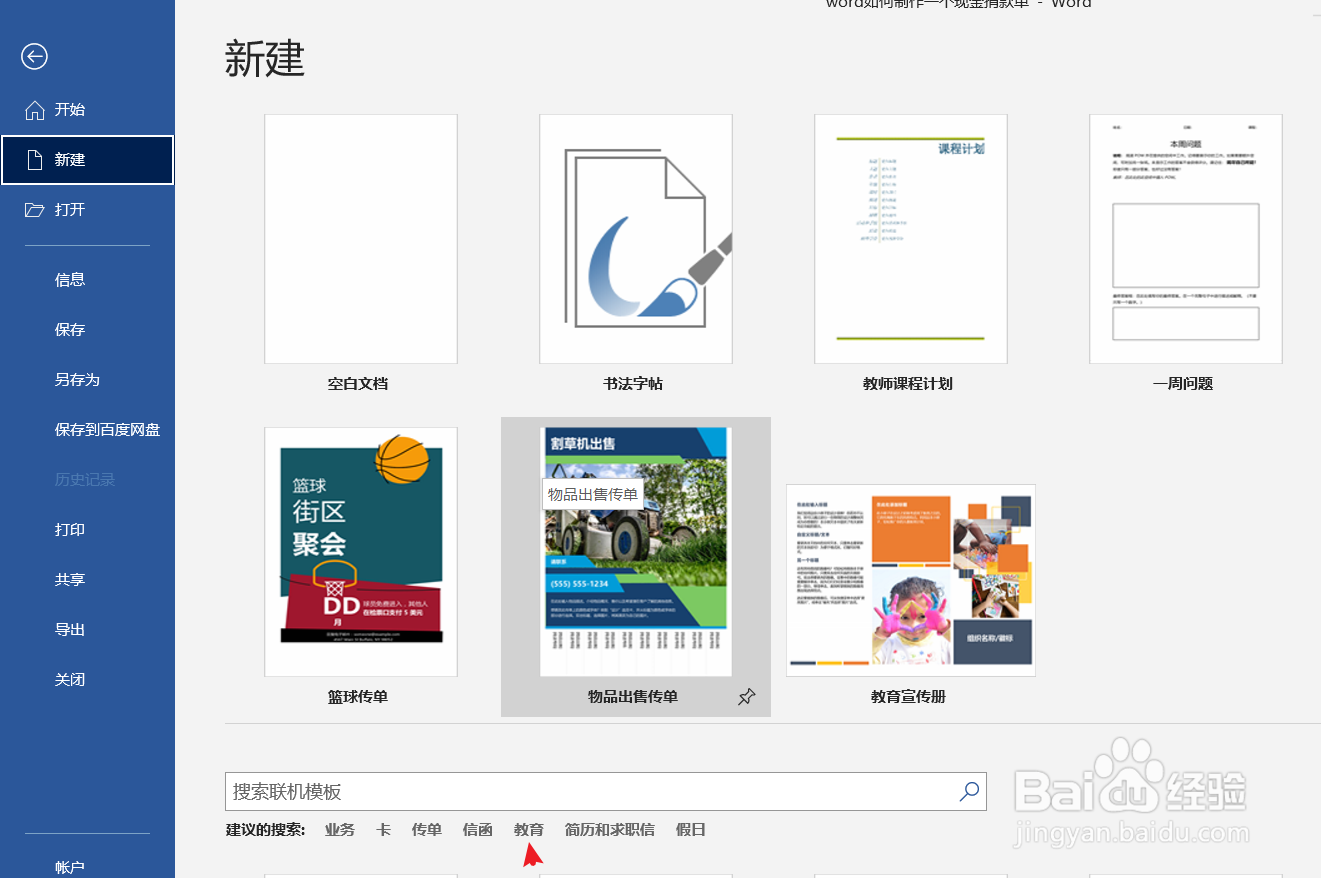Viewport: 1321px width, 878px height.
Task: Select the 教师课程计划 template
Action: (x=910, y=238)
